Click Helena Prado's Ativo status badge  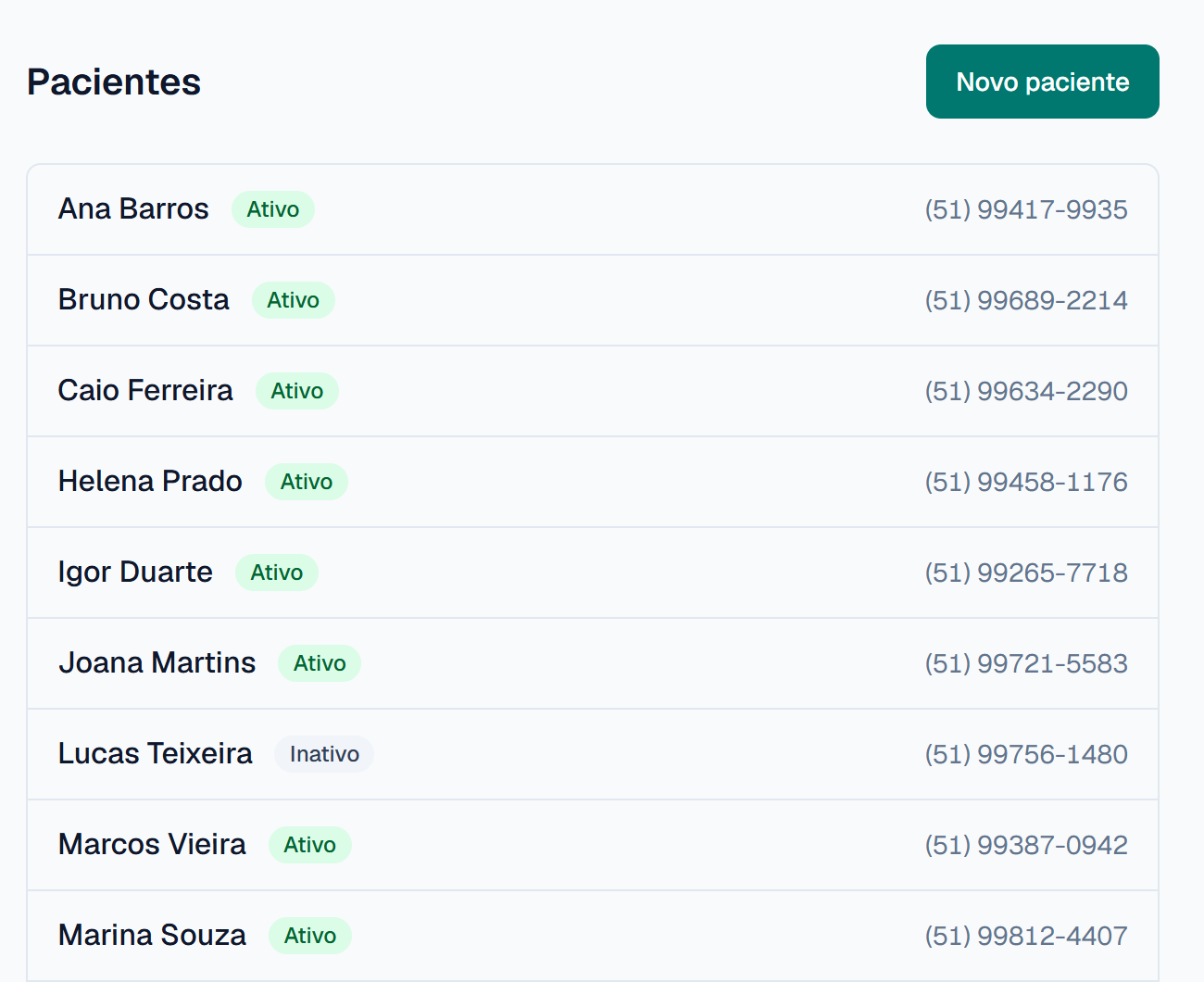click(307, 482)
